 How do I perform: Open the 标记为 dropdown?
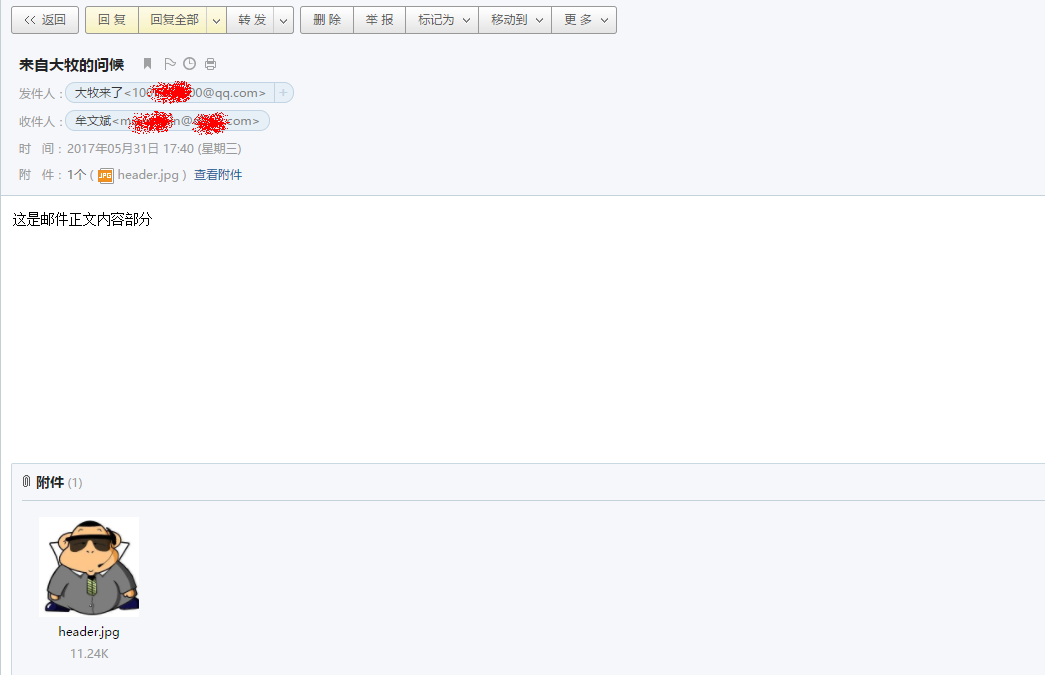[x=442, y=20]
